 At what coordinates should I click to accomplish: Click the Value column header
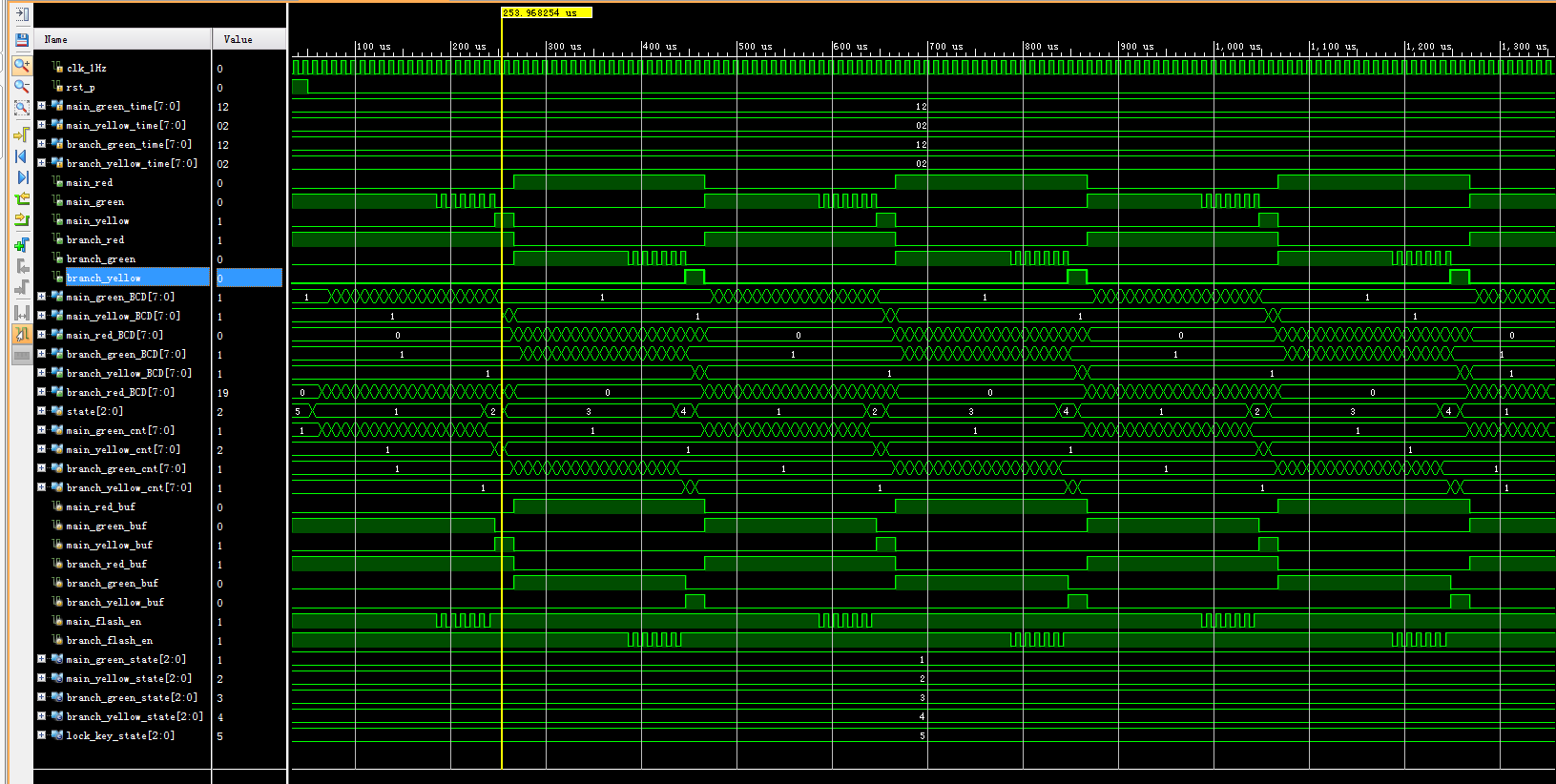click(x=249, y=39)
